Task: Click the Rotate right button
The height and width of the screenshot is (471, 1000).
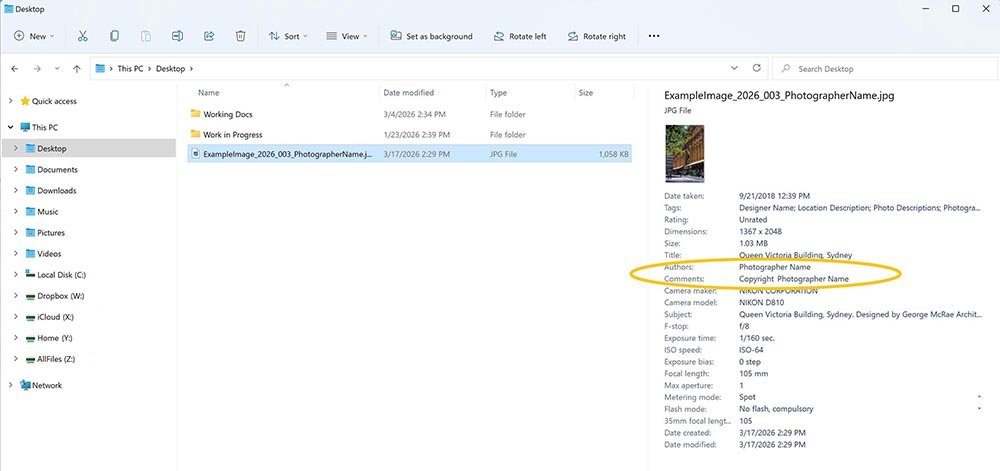Action: coord(596,36)
